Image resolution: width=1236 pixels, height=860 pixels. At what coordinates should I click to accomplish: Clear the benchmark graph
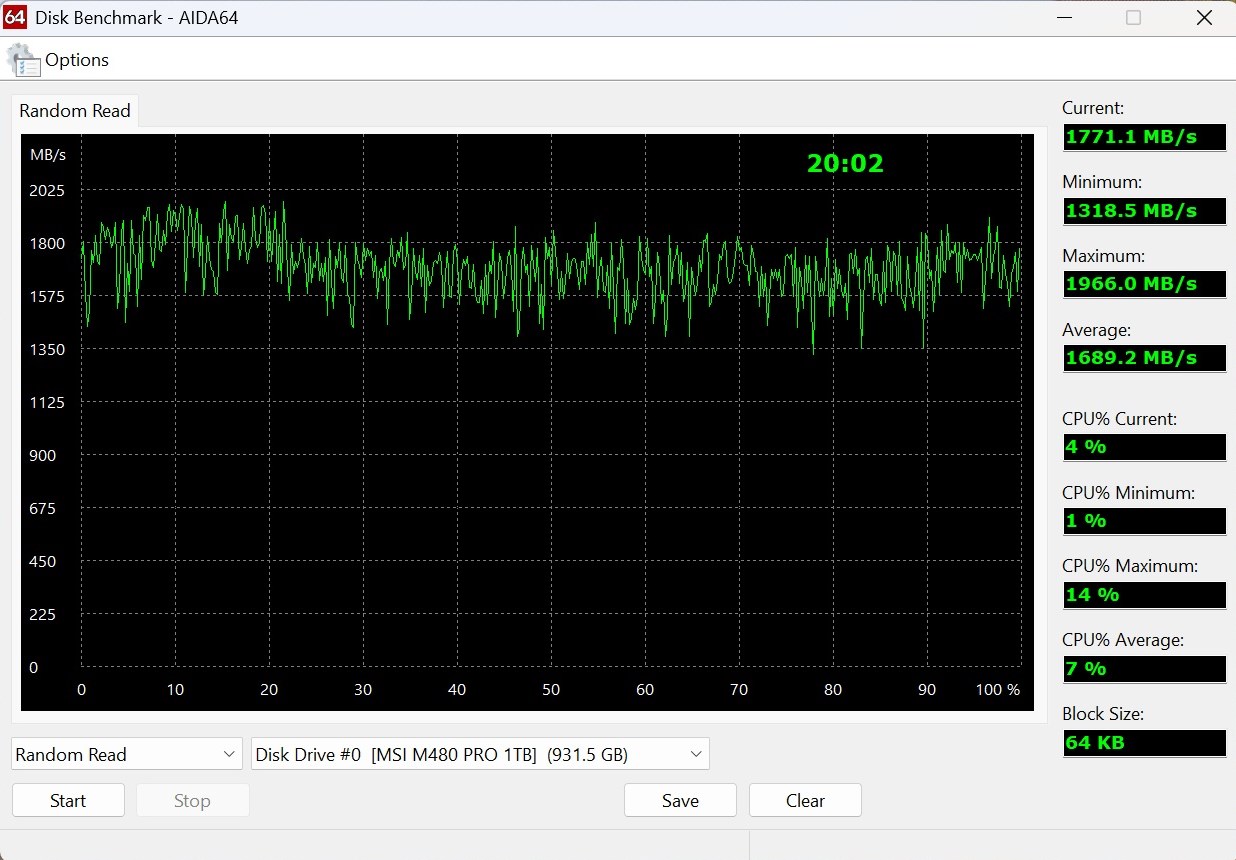click(x=805, y=800)
